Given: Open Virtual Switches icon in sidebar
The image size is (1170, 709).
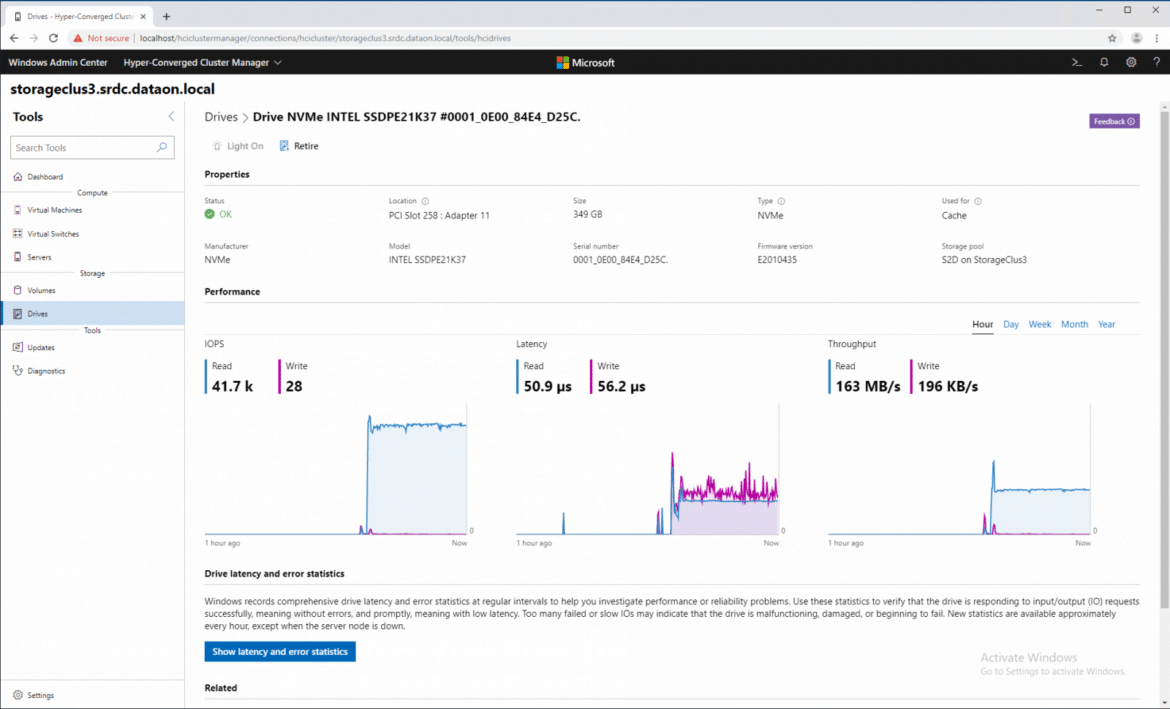Looking at the screenshot, I should pyautogui.click(x=18, y=234).
